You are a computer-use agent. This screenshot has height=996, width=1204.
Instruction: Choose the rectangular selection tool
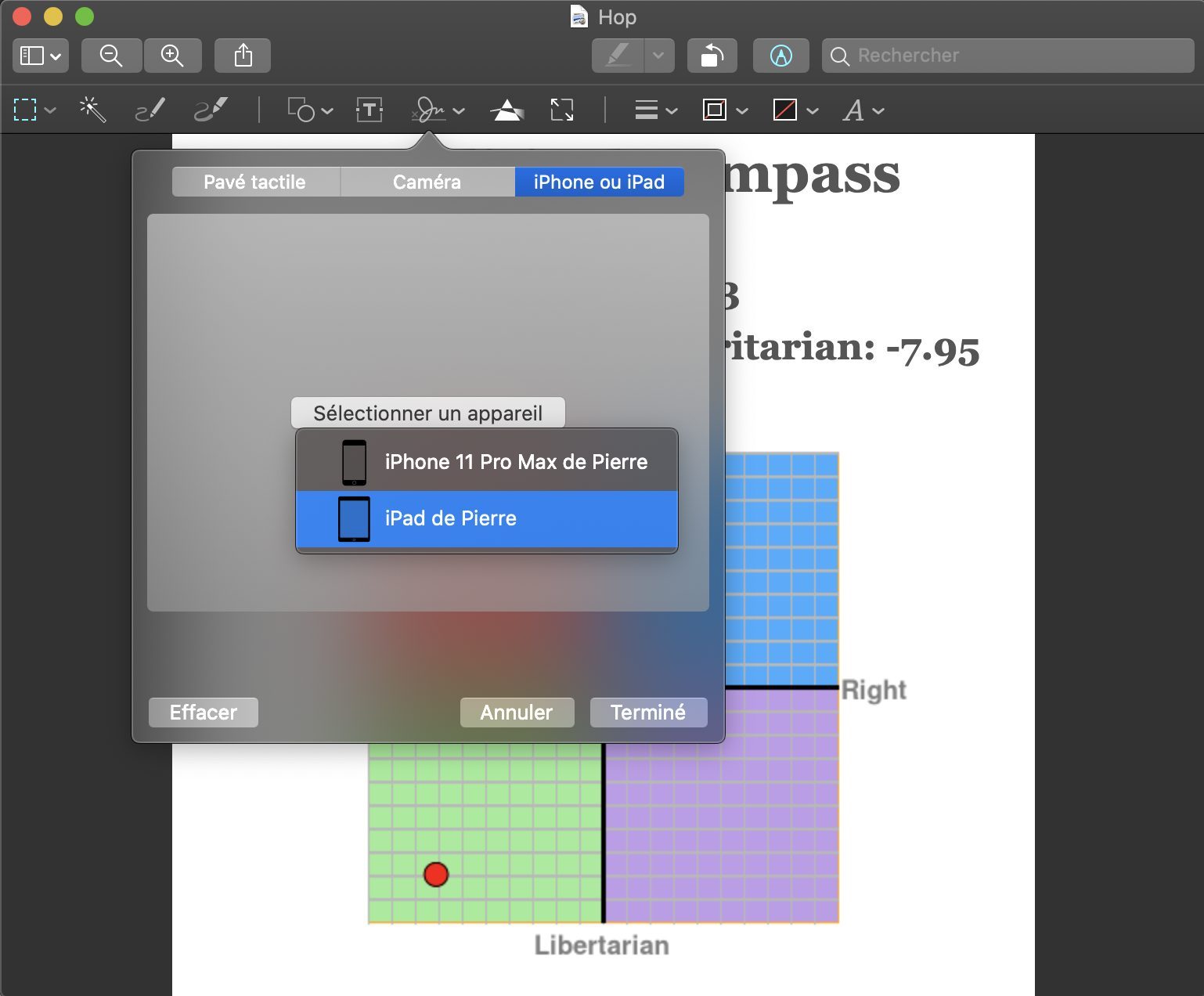[x=25, y=110]
